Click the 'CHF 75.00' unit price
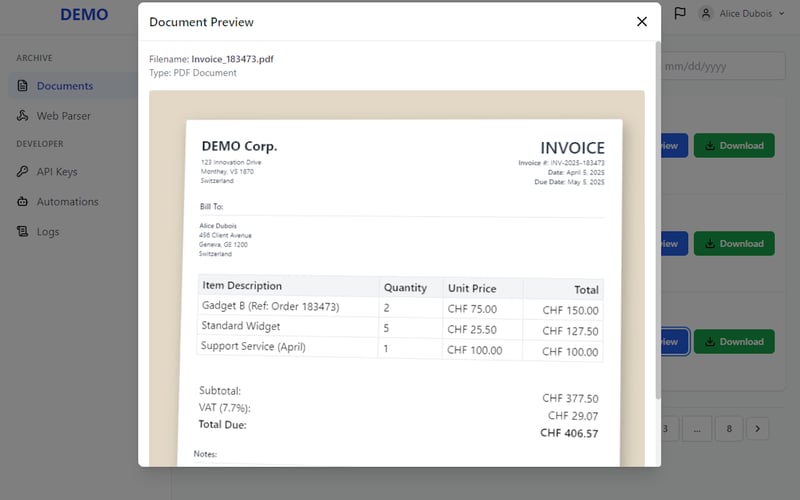Viewport: 800px width, 500px height. (x=472, y=309)
